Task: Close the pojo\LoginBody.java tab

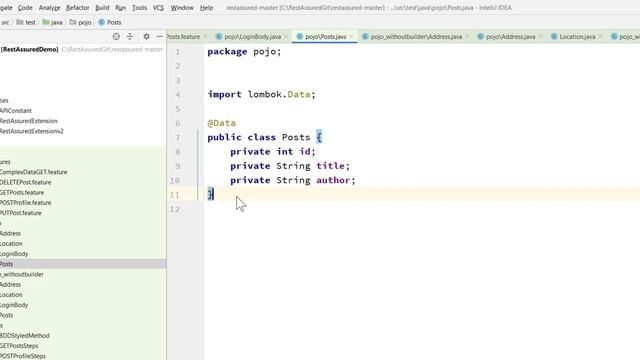Action: 286,37
